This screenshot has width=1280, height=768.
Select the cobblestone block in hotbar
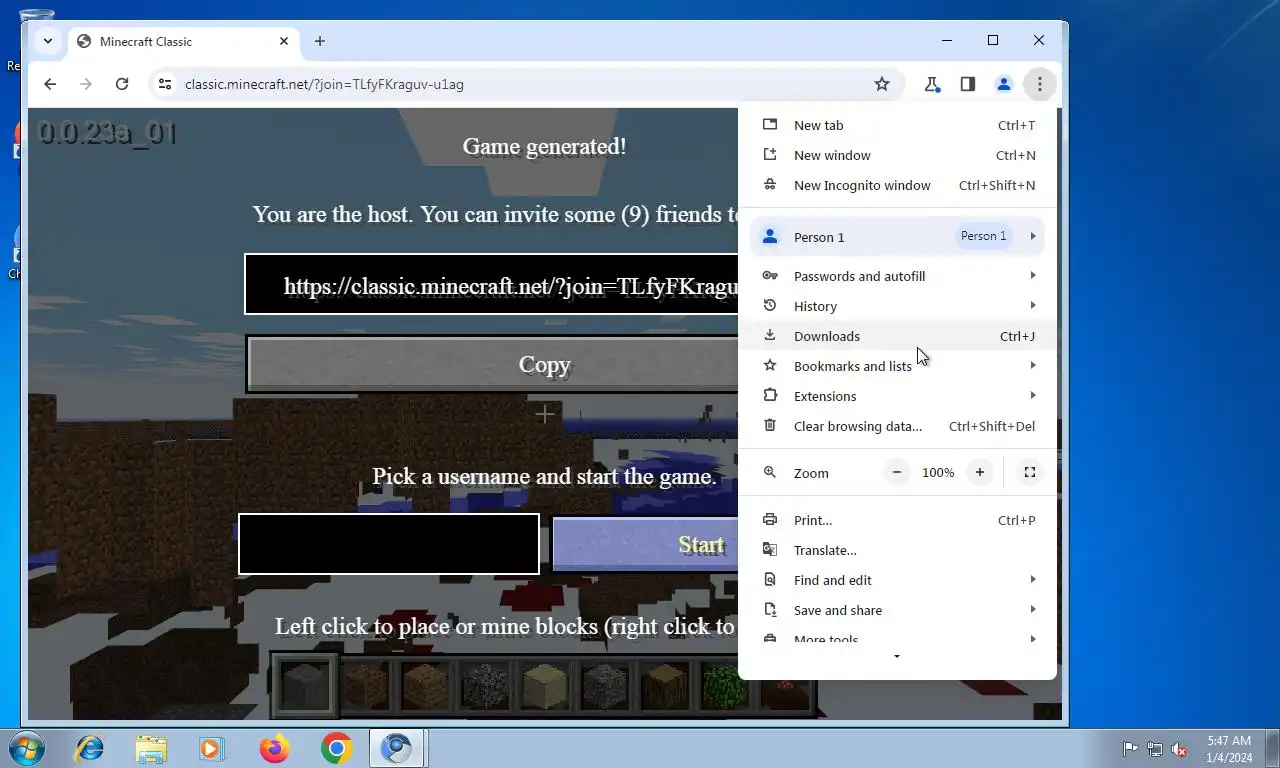(x=485, y=686)
